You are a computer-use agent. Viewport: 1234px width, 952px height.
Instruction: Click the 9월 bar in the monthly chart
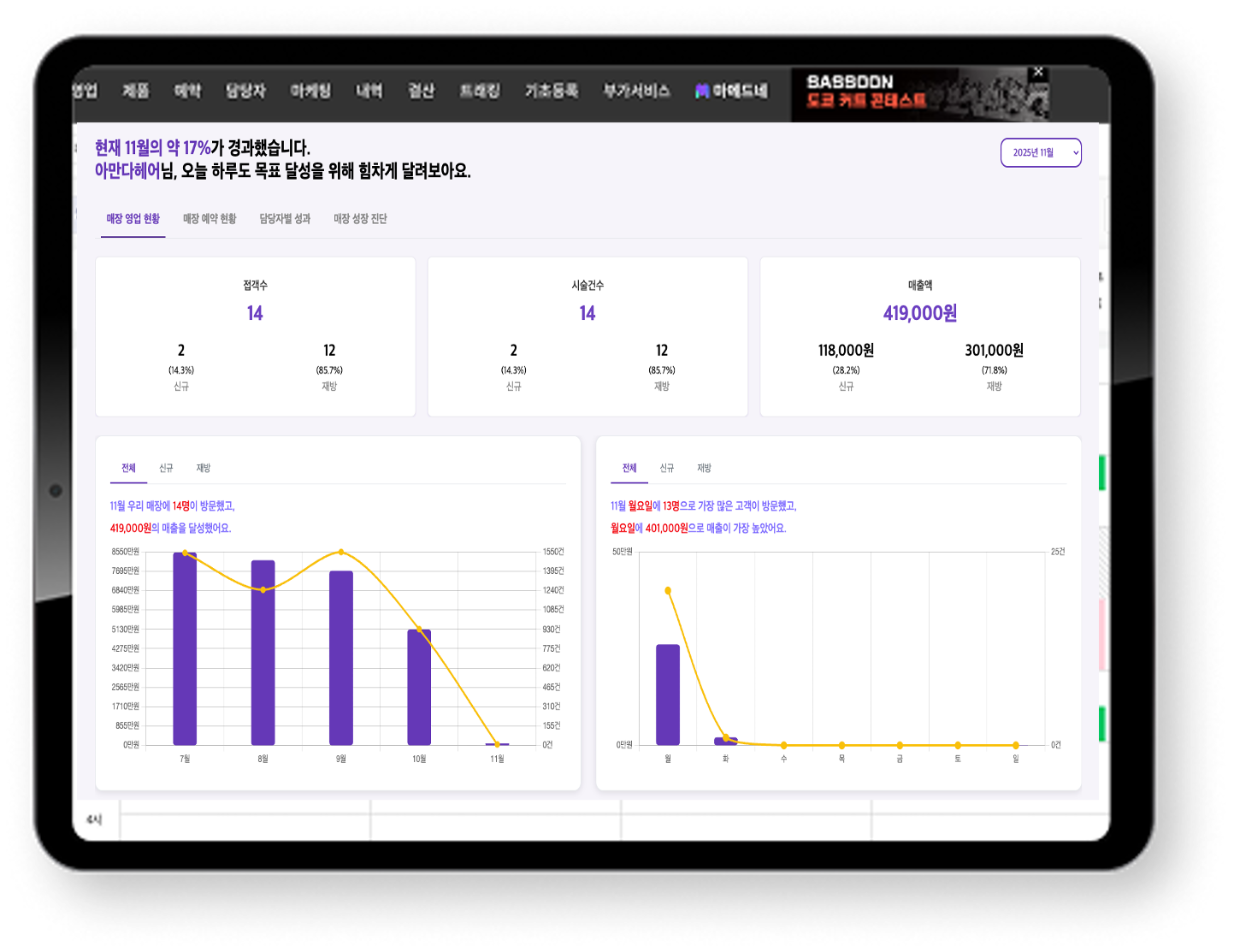coord(341,659)
